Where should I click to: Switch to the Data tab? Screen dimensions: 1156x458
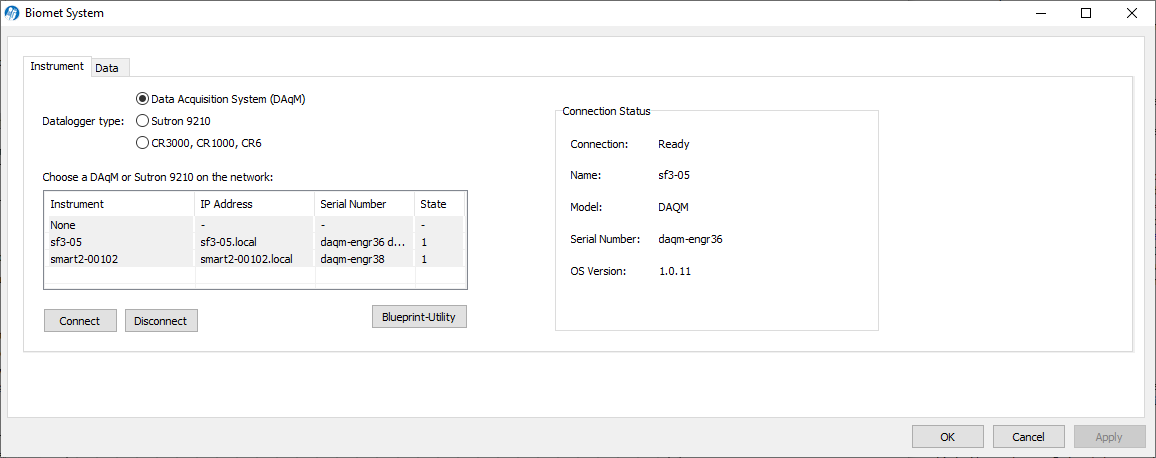pyautogui.click(x=107, y=68)
